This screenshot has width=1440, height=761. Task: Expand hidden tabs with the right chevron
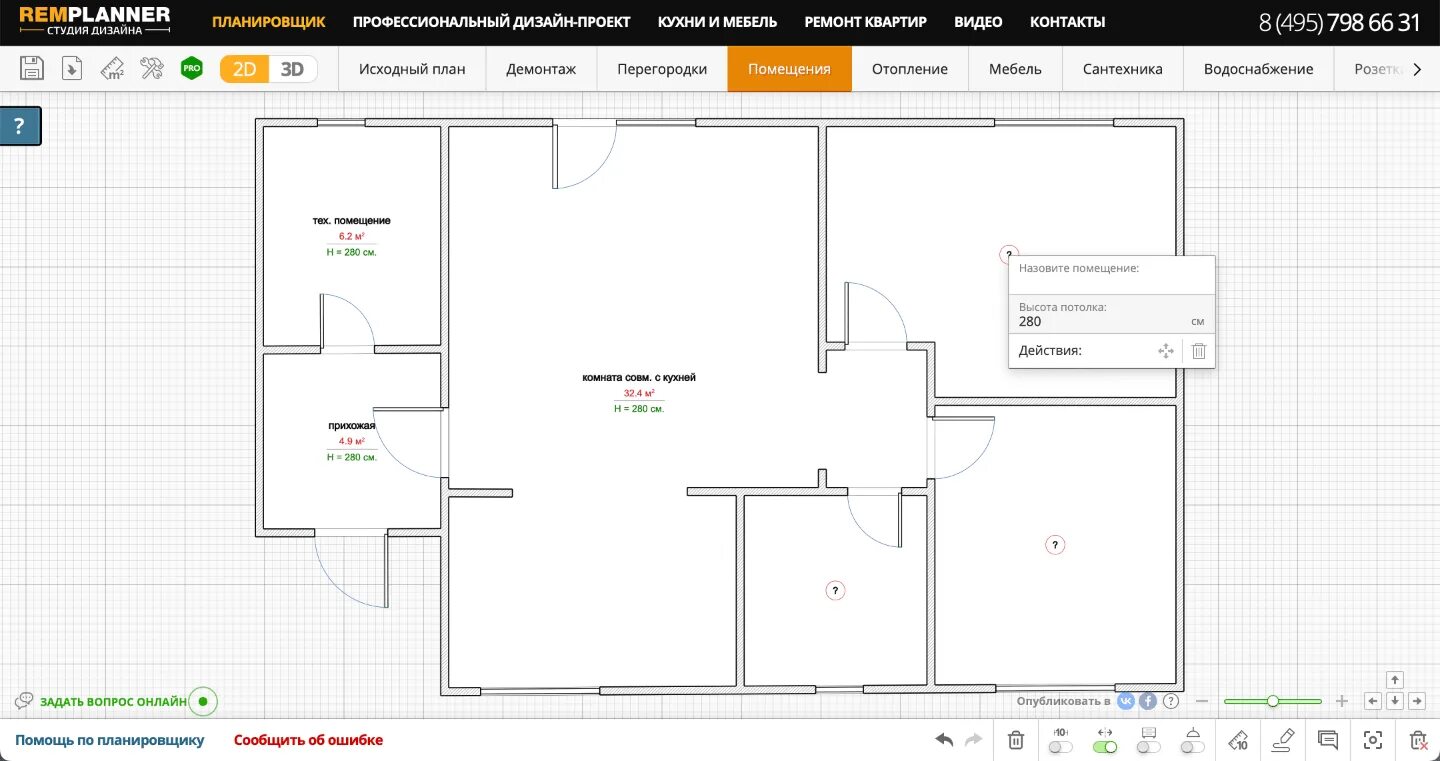click(1419, 68)
